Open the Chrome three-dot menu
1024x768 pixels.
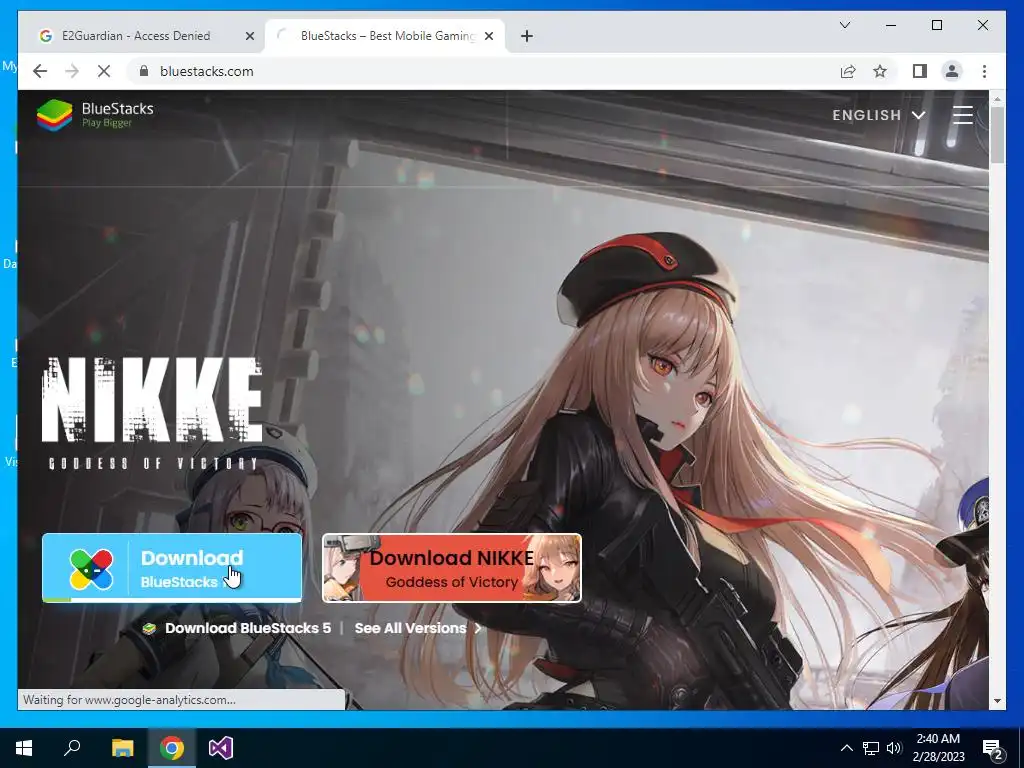984,71
